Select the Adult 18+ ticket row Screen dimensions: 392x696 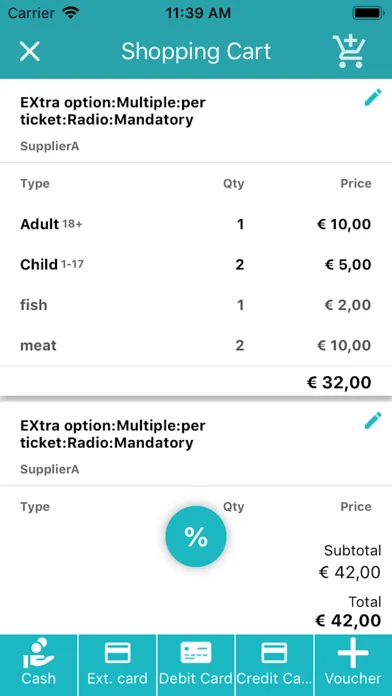(x=196, y=224)
